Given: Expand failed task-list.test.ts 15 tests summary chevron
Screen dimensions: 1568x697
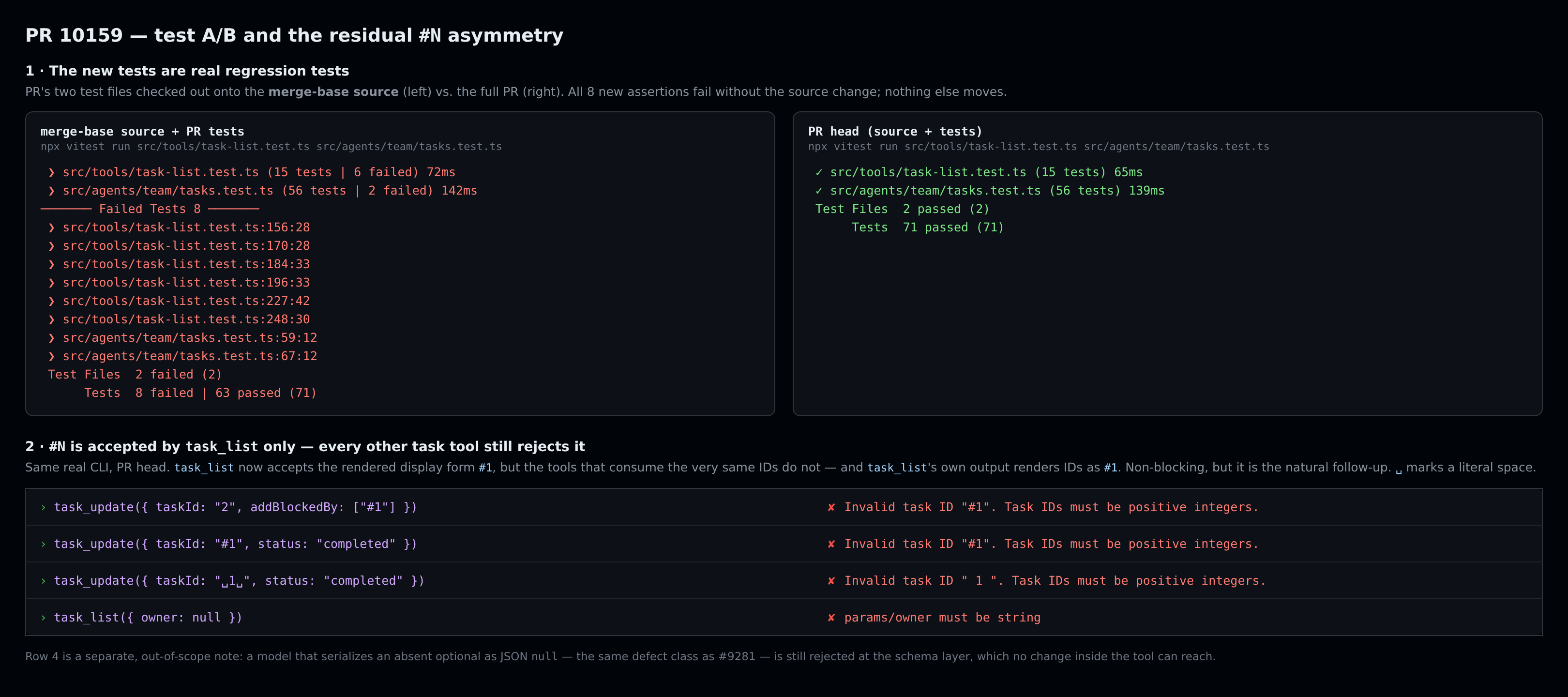Looking at the screenshot, I should [x=51, y=173].
